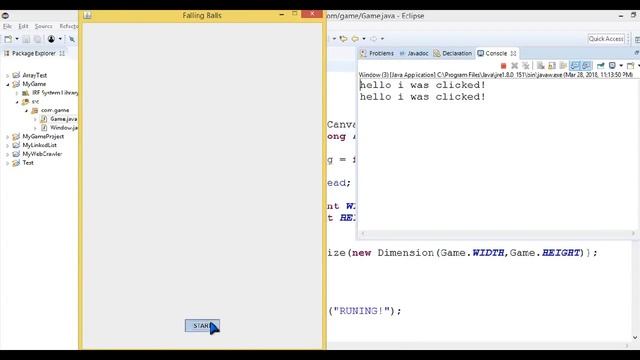Image resolution: width=640 pixels, height=360 pixels.
Task: Open the Edit menu
Action: coord(23,26)
